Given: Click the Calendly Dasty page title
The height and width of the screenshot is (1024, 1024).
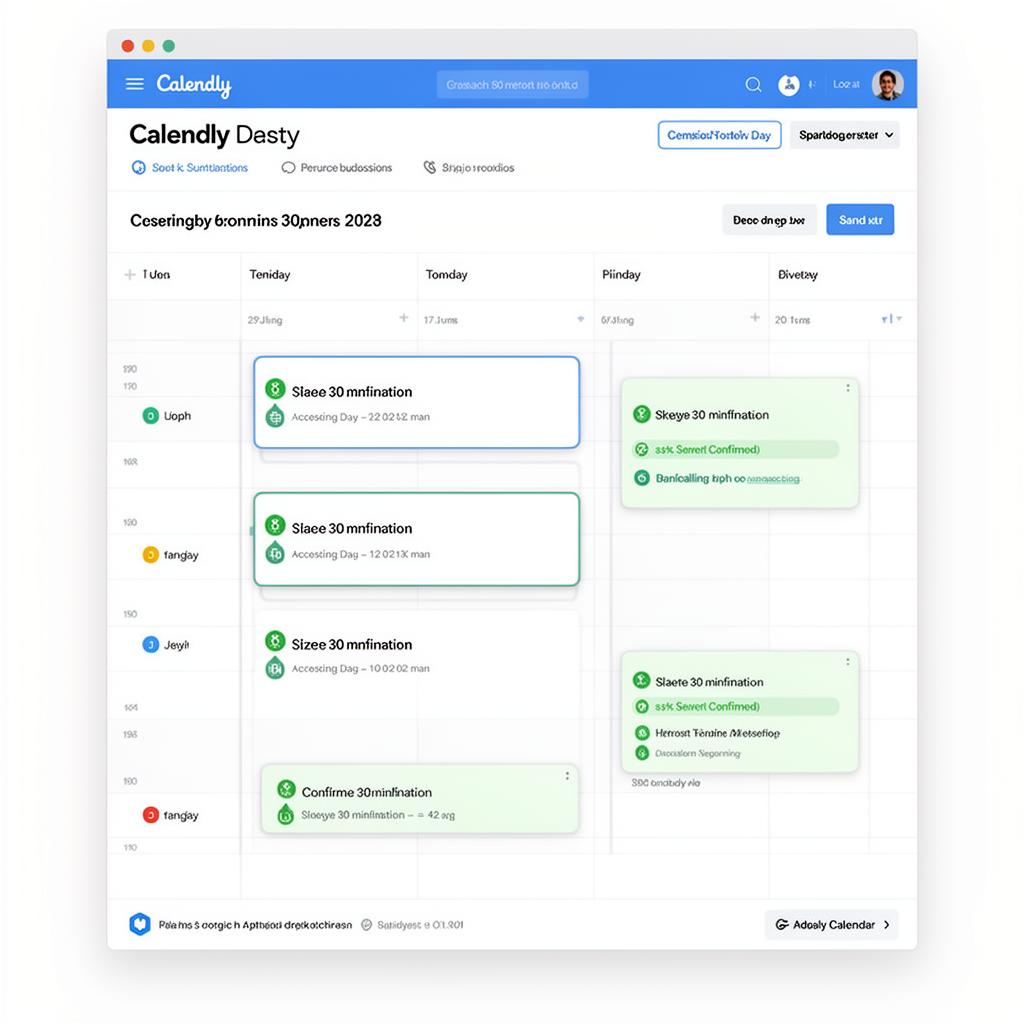Looking at the screenshot, I should pyautogui.click(x=214, y=135).
